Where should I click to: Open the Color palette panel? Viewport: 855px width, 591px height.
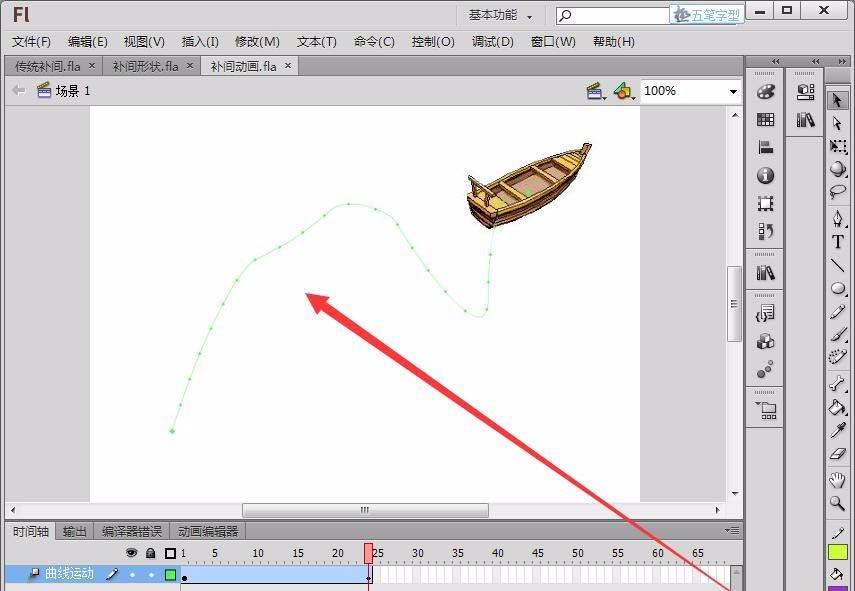click(765, 92)
